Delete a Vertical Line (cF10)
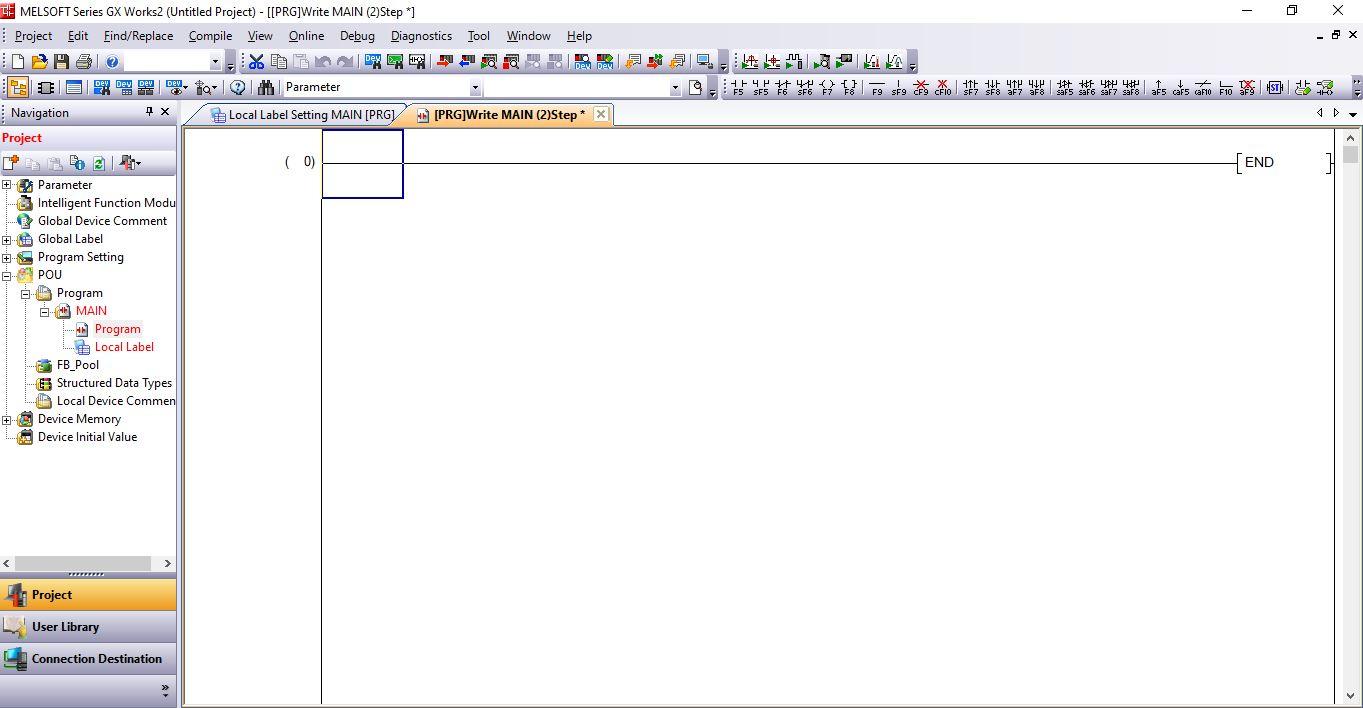 [x=942, y=88]
